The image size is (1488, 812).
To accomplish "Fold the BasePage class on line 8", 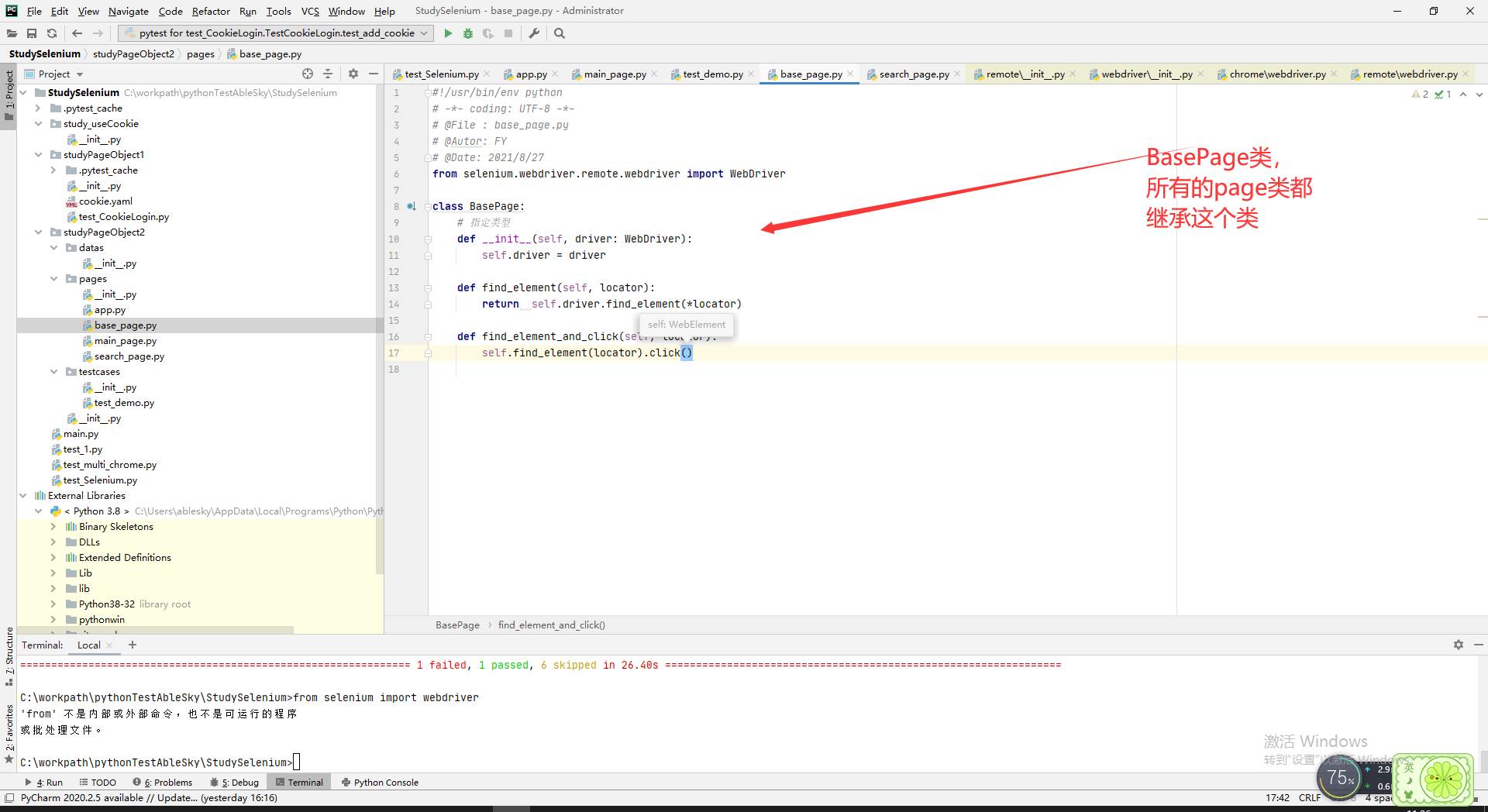I will tap(427, 207).
